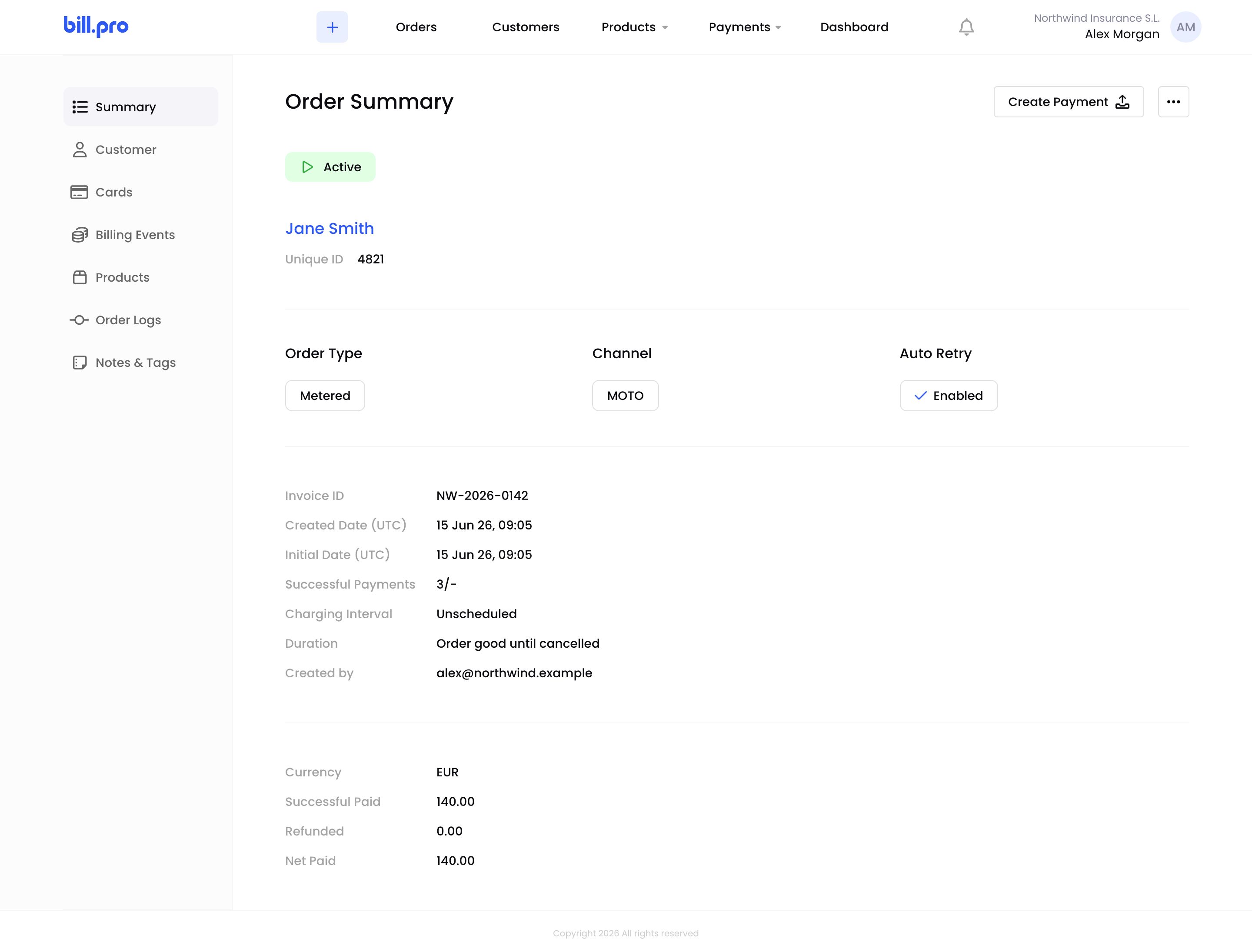1252x952 pixels.
Task: Click the Notes & Tags note icon
Action: [80, 363]
